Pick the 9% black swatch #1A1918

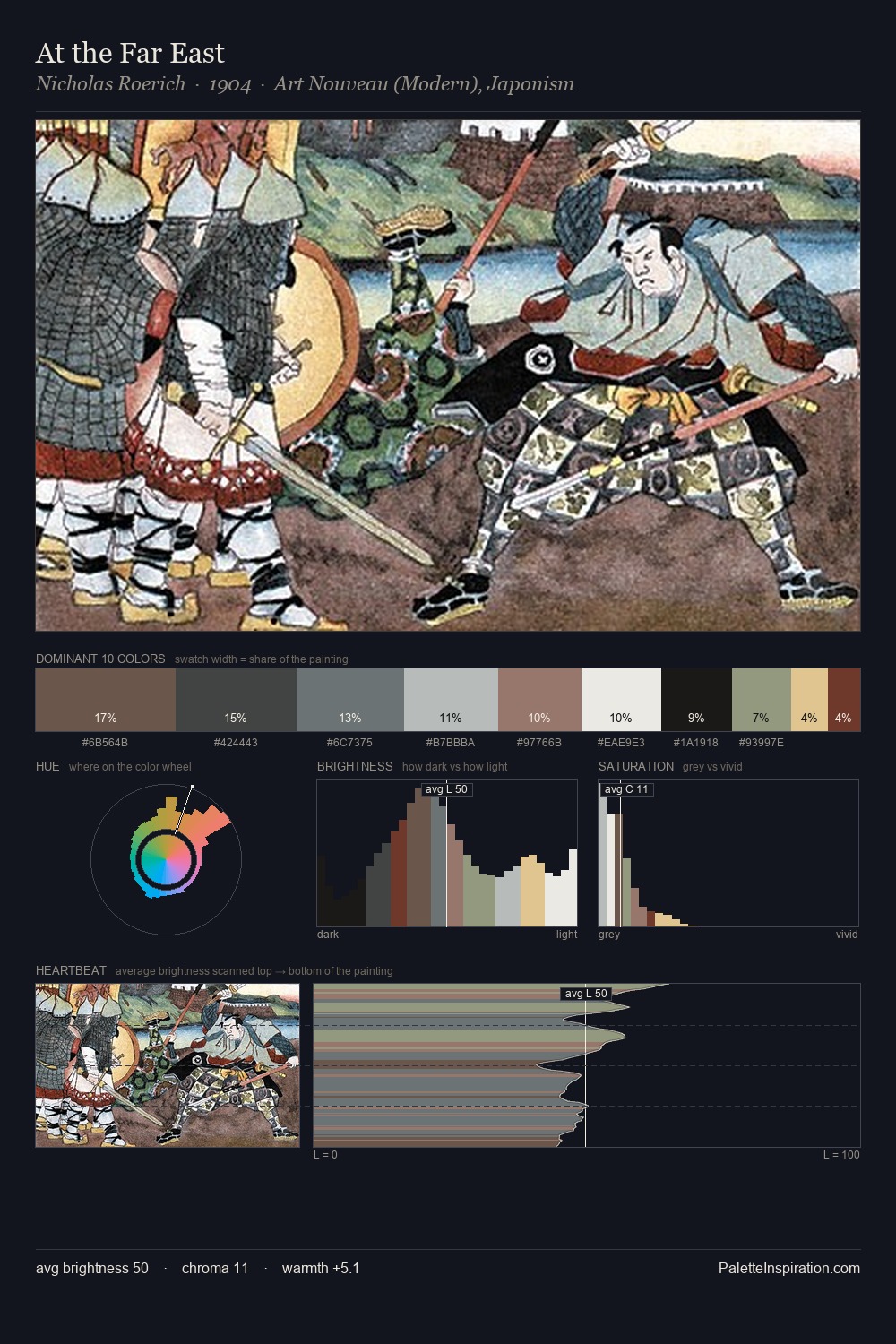[696, 700]
